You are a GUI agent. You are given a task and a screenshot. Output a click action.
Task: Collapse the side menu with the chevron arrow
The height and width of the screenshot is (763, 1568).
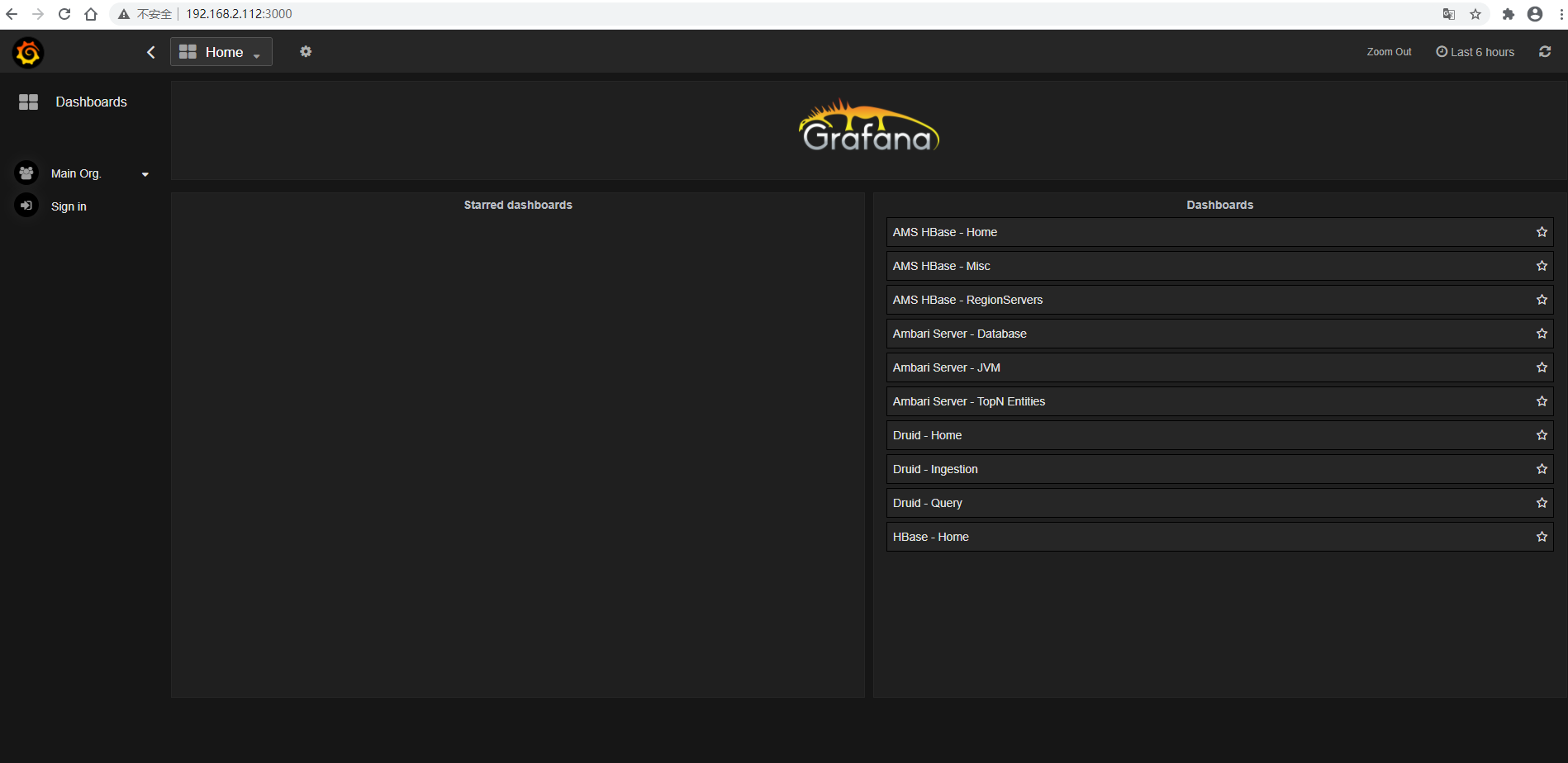(150, 52)
